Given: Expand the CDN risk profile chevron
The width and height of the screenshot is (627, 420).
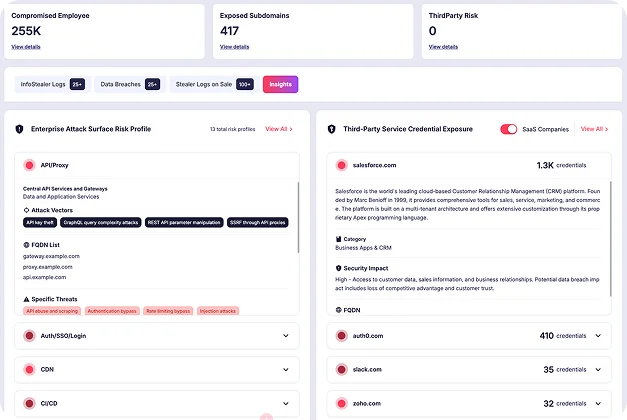Looking at the screenshot, I should pyautogui.click(x=286, y=369).
